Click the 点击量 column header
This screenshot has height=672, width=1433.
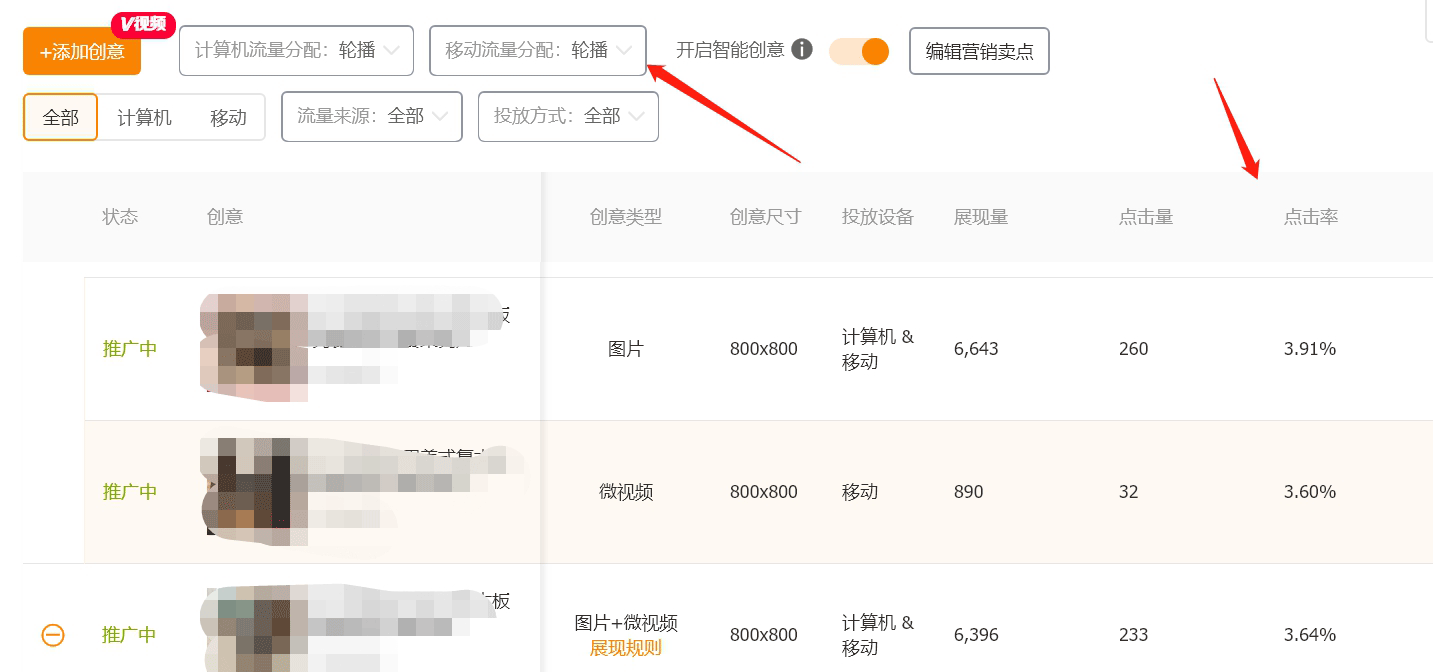pos(1145,217)
